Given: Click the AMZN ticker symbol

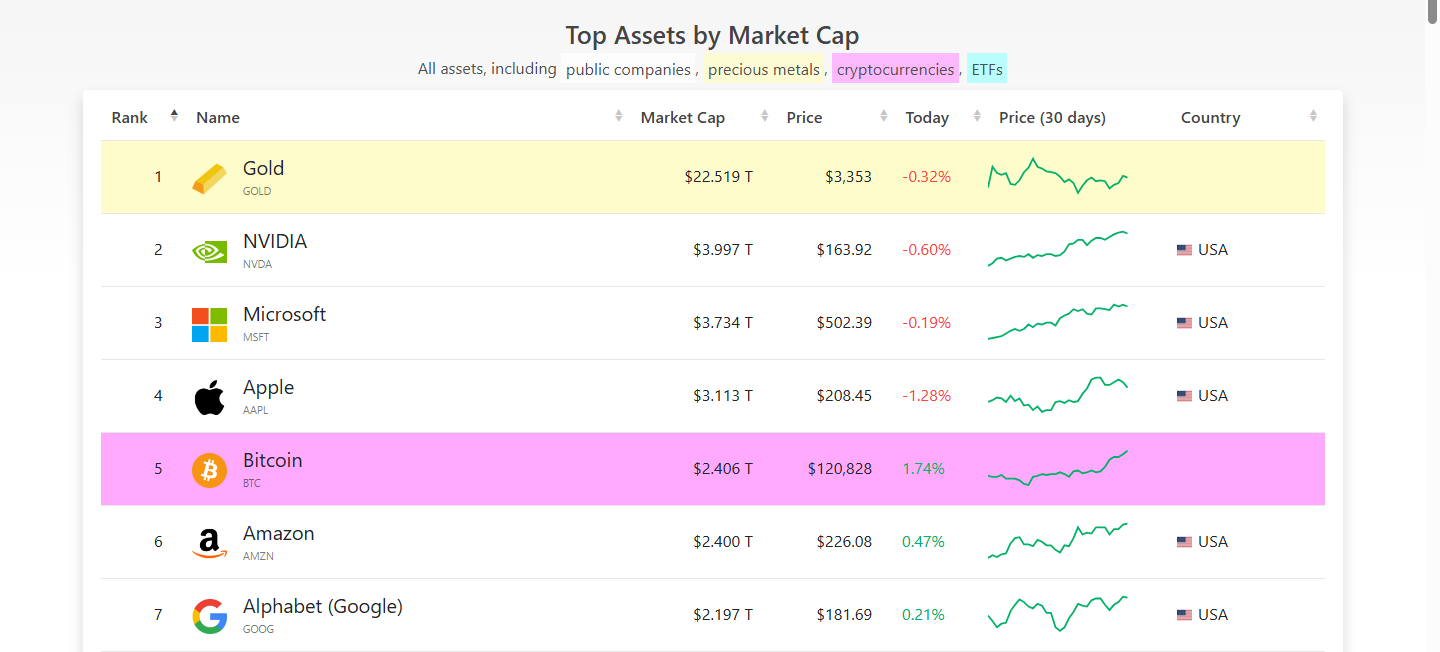Looking at the screenshot, I should [x=258, y=557].
